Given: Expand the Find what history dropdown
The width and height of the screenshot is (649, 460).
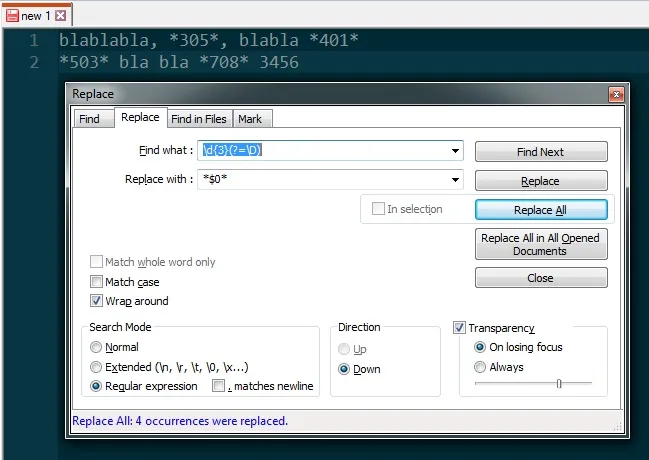Looking at the screenshot, I should [x=455, y=150].
